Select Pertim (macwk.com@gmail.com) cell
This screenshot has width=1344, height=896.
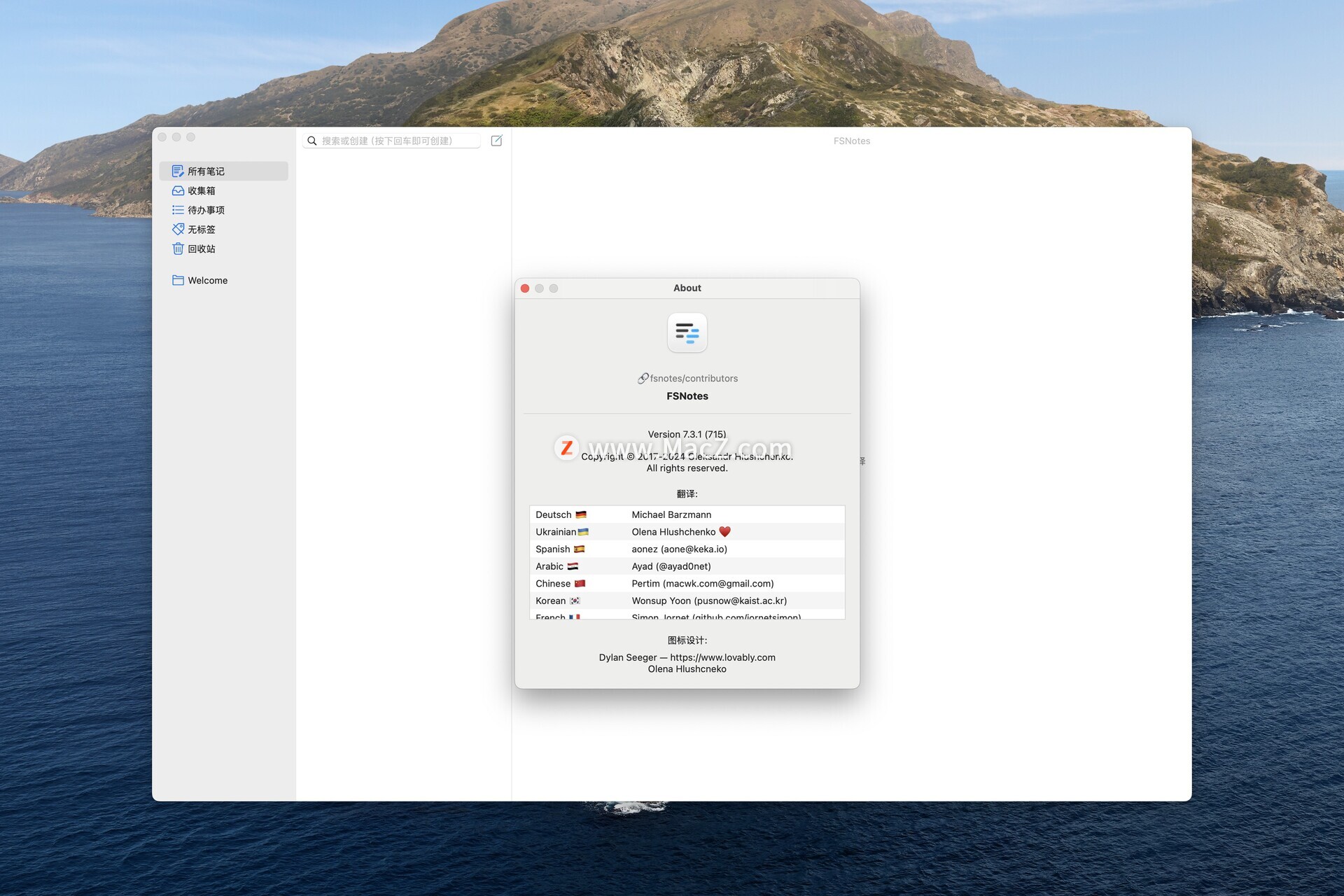coord(703,584)
